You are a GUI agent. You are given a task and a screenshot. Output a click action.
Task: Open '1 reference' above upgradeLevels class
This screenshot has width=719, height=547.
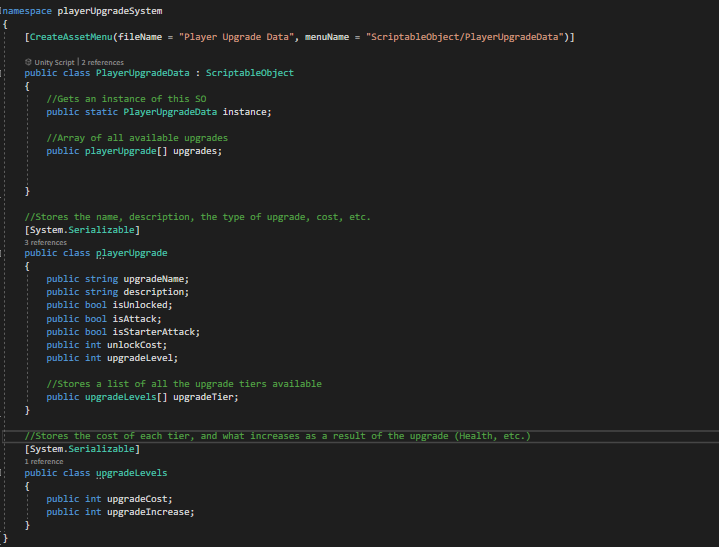pyautogui.click(x=44, y=461)
